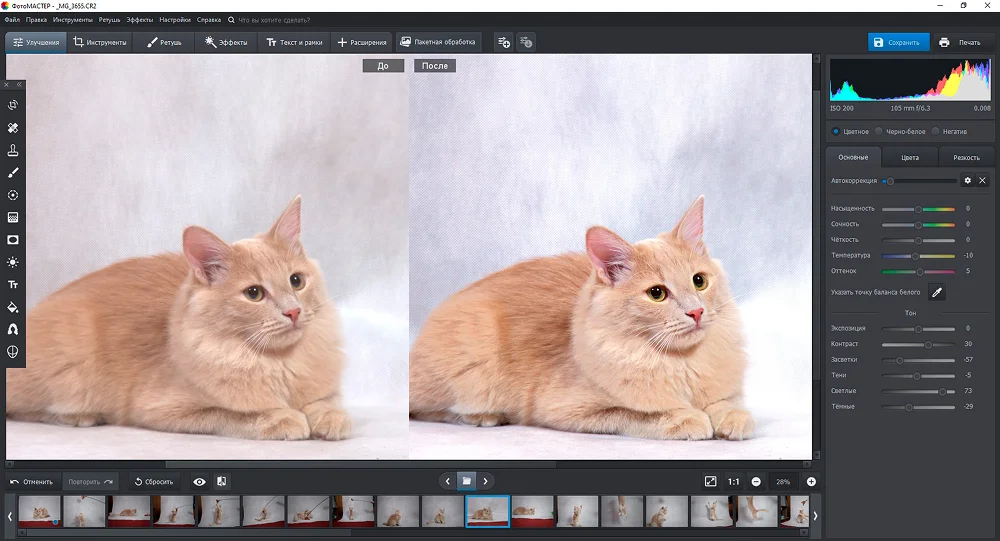This screenshot has height=541, width=1000.
Task: Select the paint bucket fill tool
Action: [13, 307]
